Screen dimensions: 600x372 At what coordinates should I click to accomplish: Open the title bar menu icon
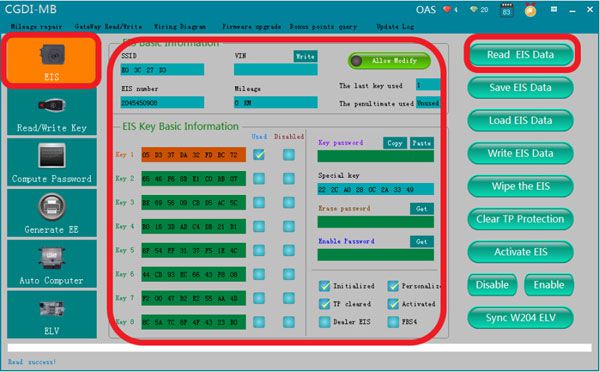pos(554,9)
